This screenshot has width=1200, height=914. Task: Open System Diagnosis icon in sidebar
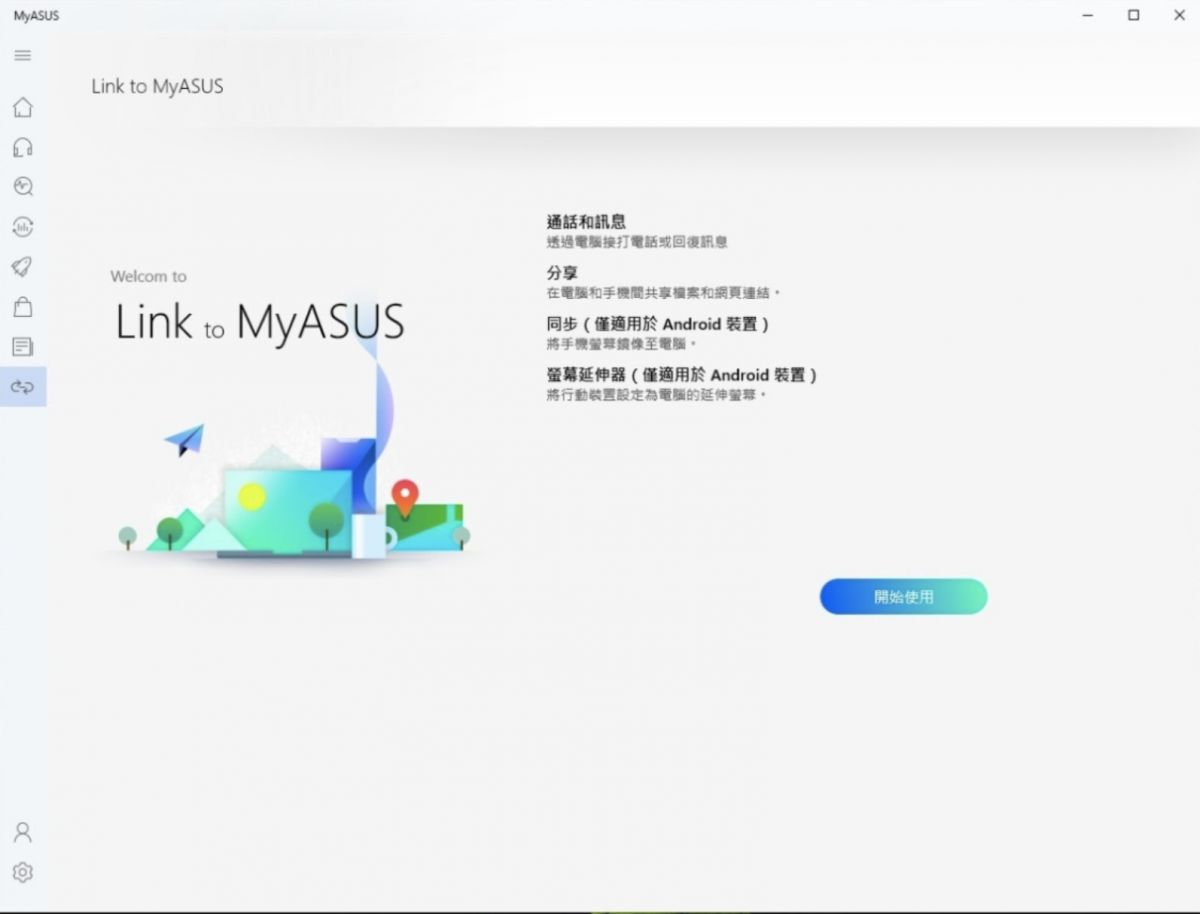tap(23, 186)
